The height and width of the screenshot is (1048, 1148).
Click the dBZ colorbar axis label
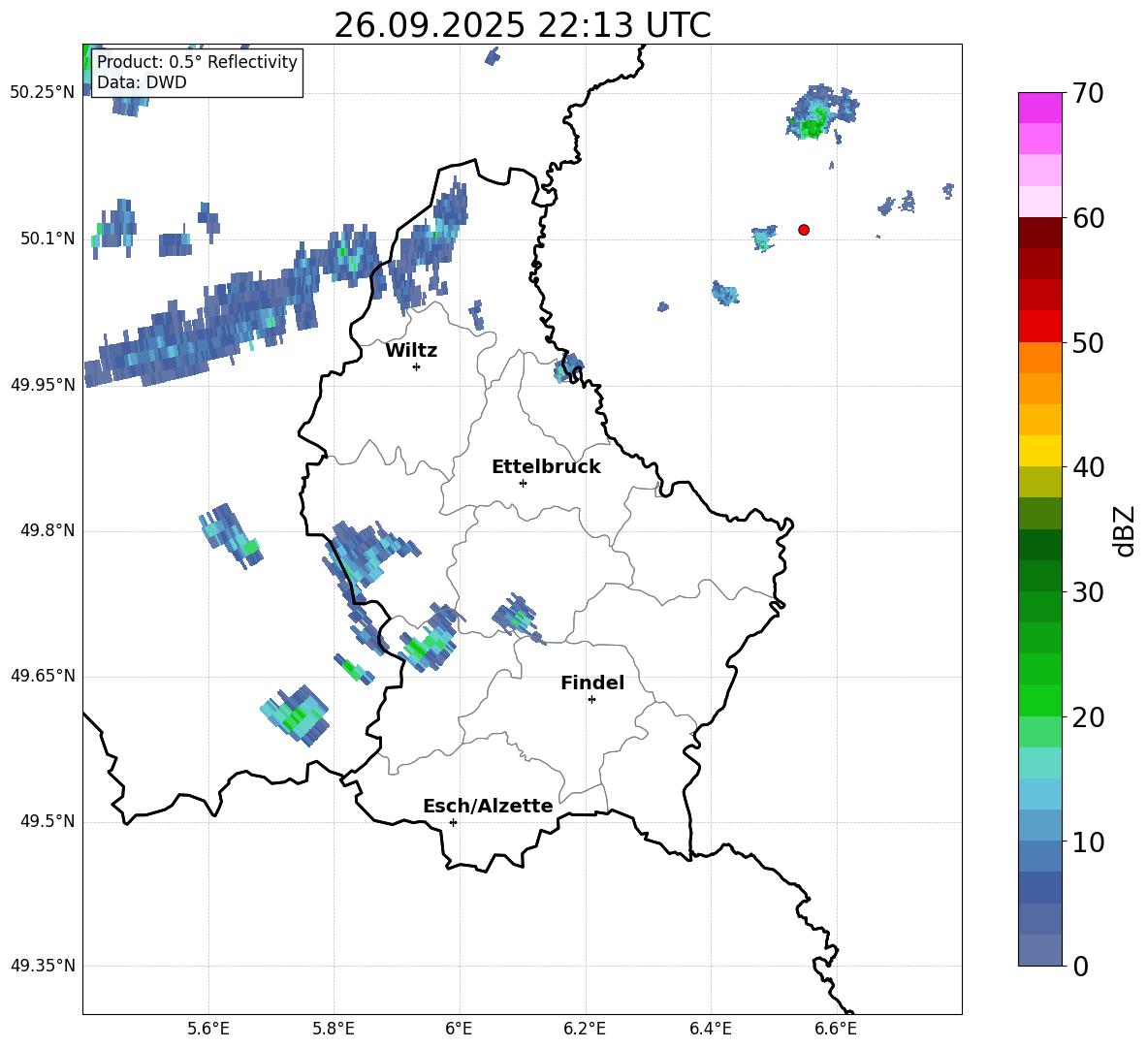click(1126, 530)
